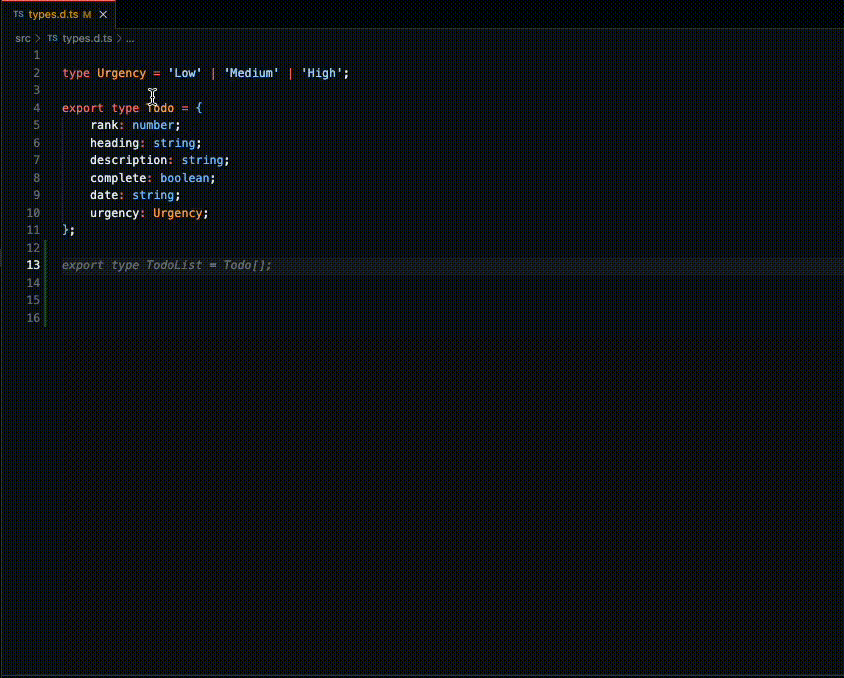Click the 'string' type on line 6
The width and height of the screenshot is (844, 678).
[x=174, y=143]
